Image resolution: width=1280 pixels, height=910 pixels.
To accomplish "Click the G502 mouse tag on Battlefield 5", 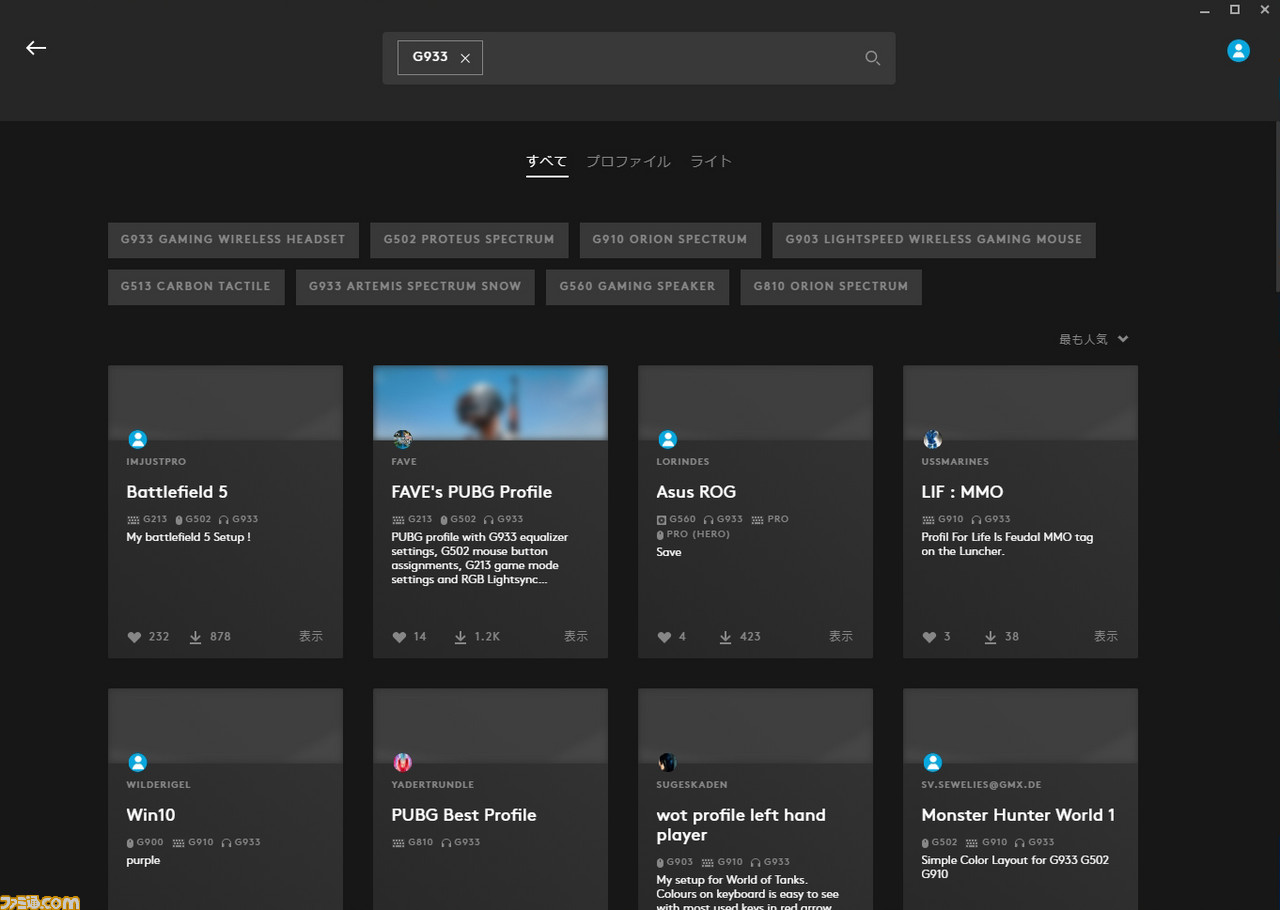I will pyautogui.click(x=194, y=519).
